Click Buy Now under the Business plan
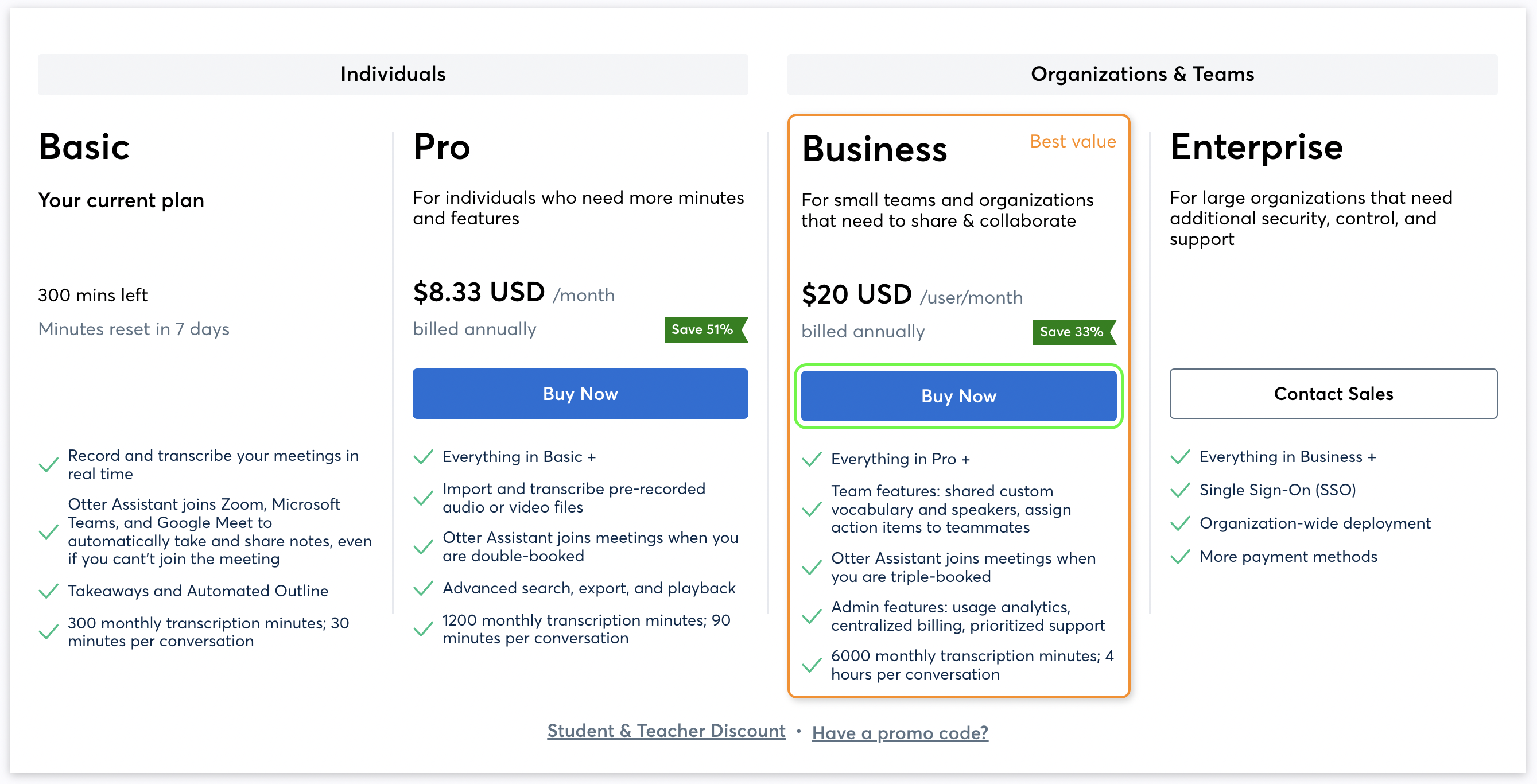1537x784 pixels. point(958,395)
